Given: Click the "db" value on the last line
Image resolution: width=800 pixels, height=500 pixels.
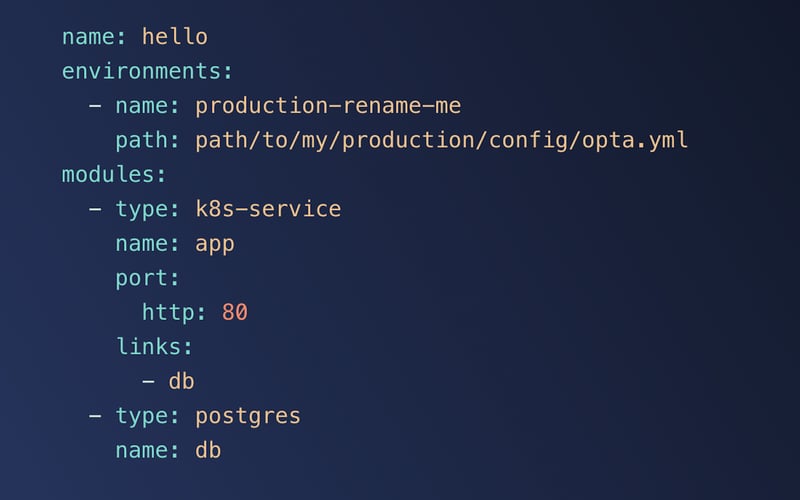Looking at the screenshot, I should pos(208,450).
